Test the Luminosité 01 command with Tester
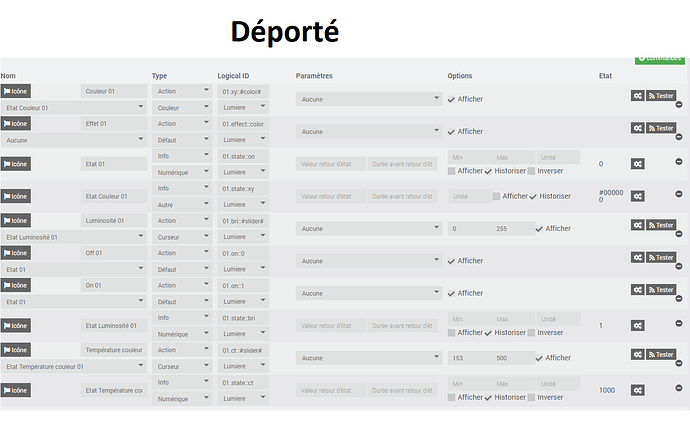This screenshot has width=690, height=427. (x=661, y=225)
